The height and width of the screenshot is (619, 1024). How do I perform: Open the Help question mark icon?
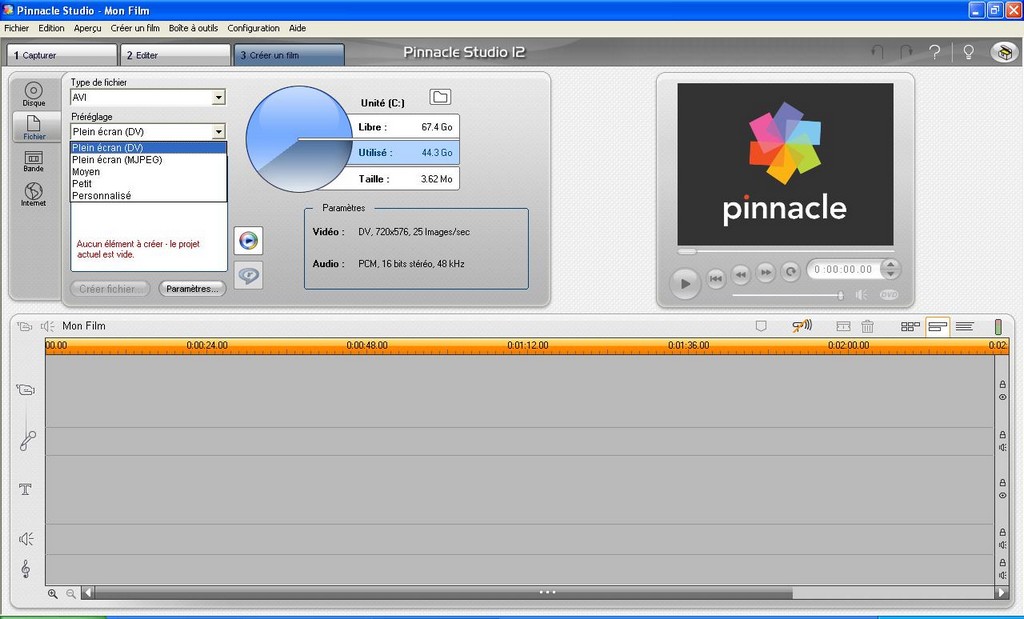tap(935, 52)
